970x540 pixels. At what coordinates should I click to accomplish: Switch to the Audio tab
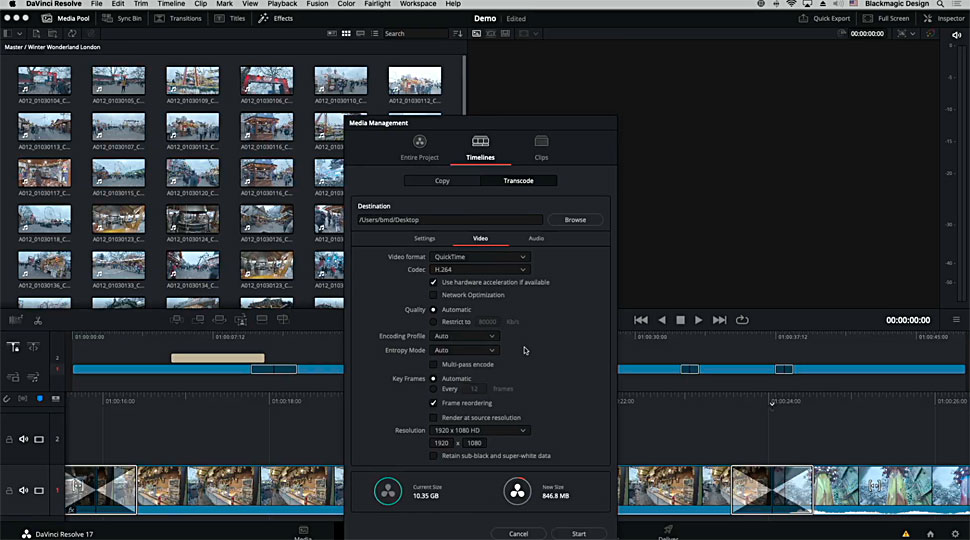(536, 238)
